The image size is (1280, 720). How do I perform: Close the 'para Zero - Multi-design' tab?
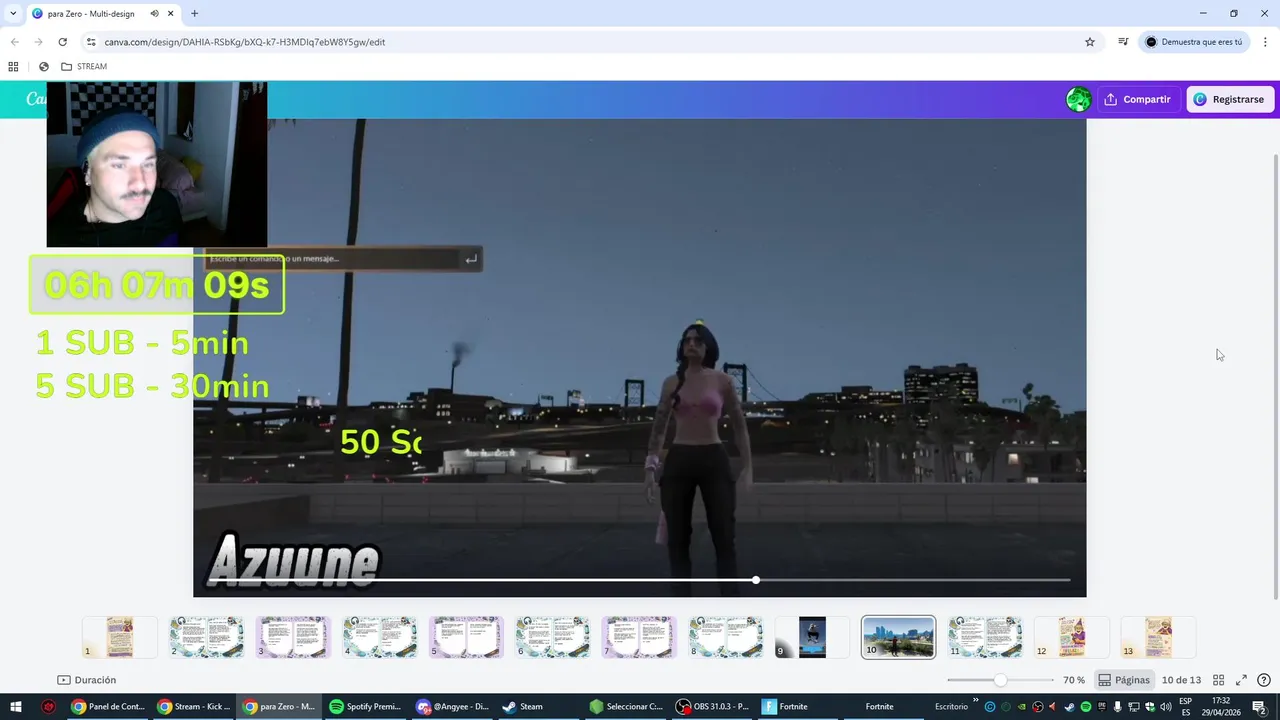click(171, 14)
